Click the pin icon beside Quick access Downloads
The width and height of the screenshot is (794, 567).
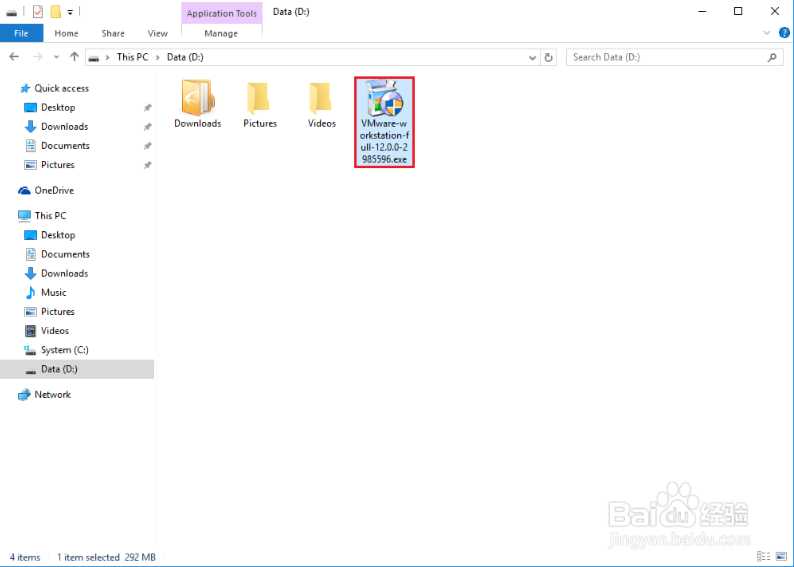(x=147, y=127)
